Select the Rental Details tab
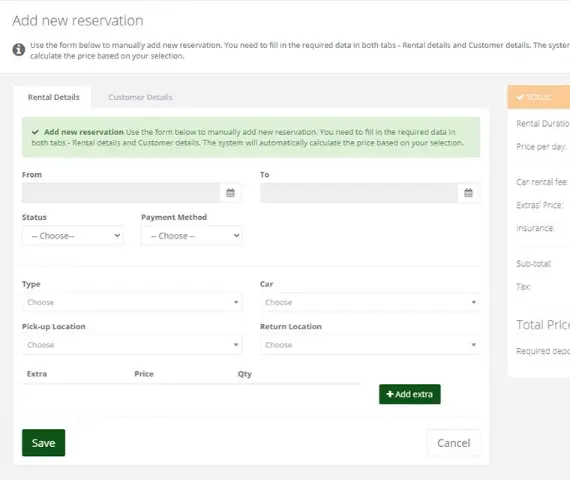This screenshot has height=480, width=570. click(x=53, y=97)
